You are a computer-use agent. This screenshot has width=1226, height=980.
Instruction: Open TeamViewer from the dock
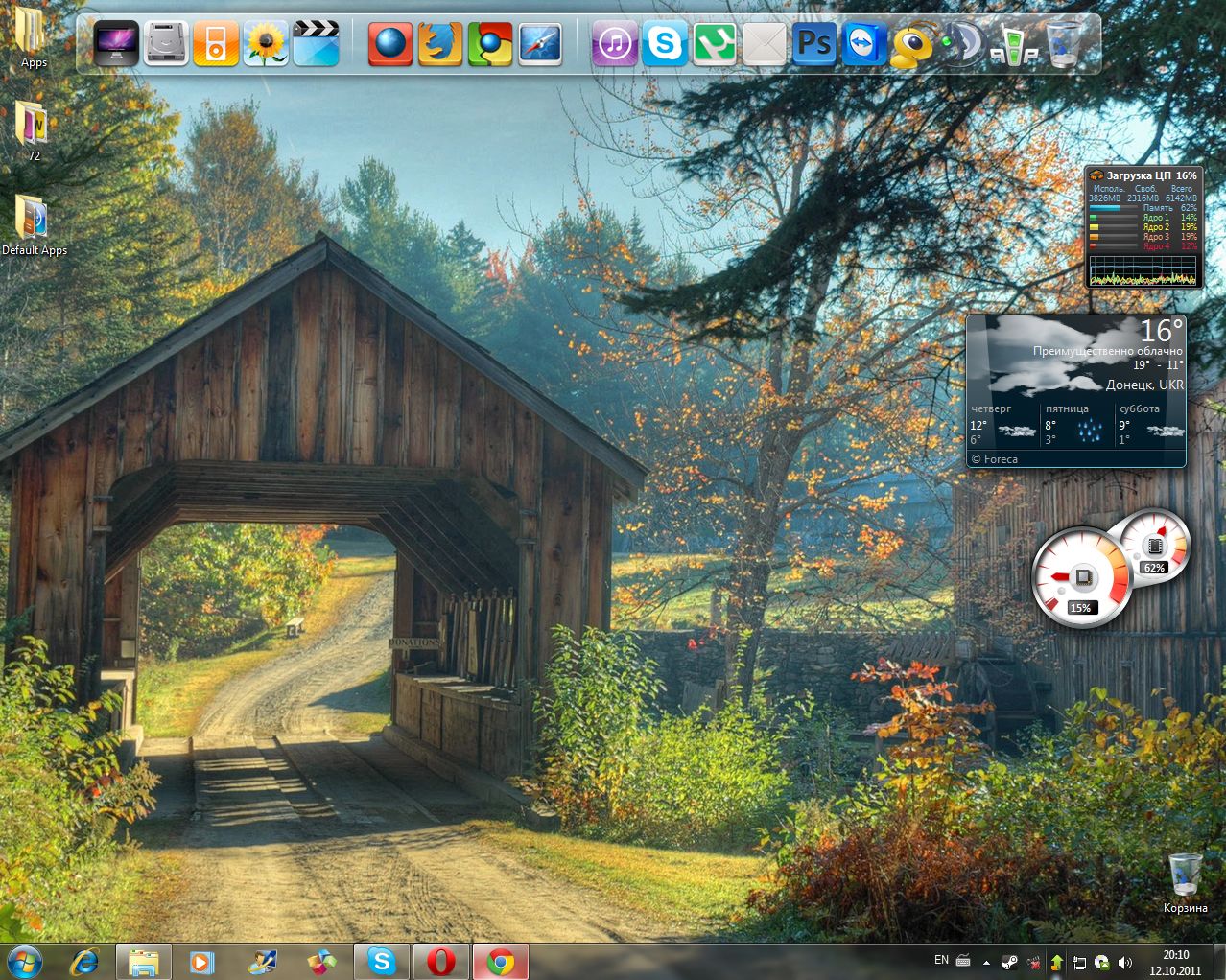[x=864, y=44]
